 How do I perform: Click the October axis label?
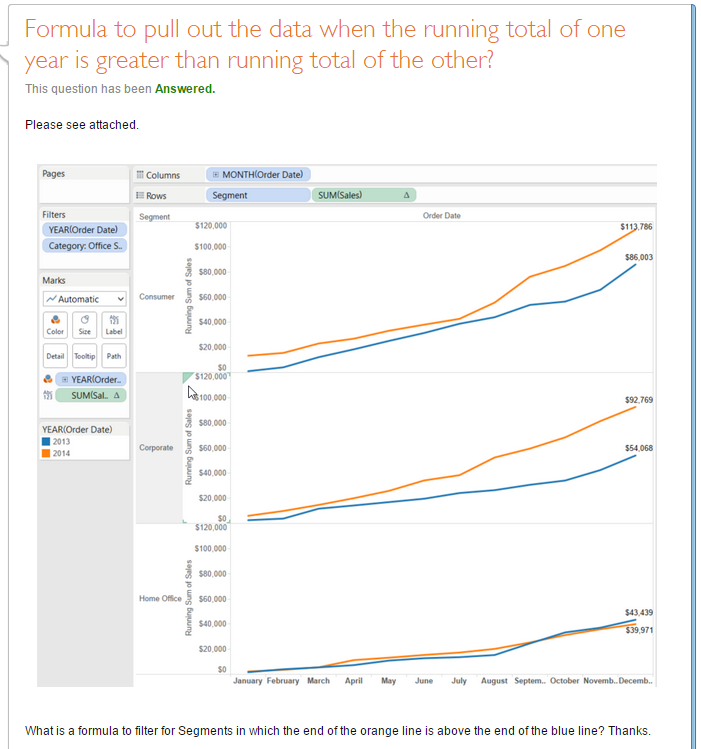tap(564, 681)
